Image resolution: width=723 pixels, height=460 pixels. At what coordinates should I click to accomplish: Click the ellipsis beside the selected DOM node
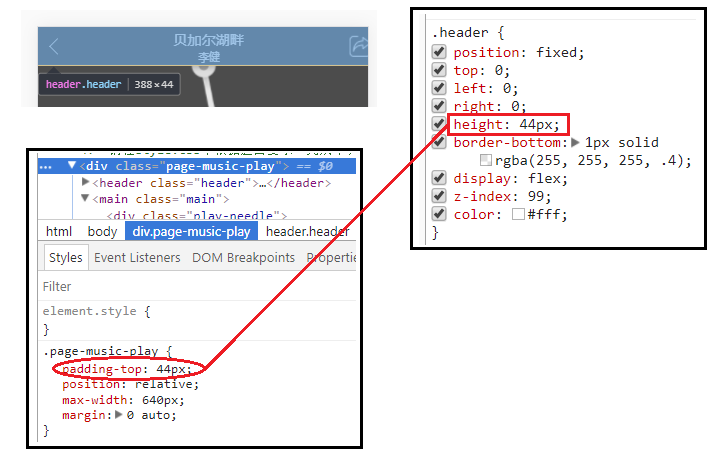coord(45,166)
